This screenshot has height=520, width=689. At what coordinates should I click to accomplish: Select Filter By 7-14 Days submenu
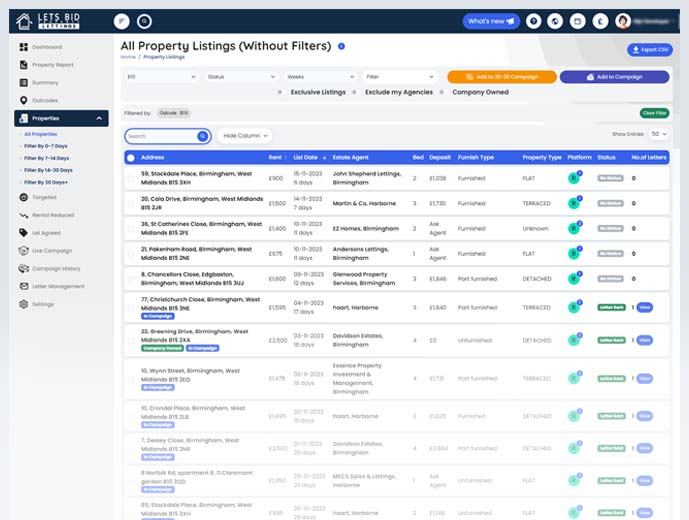click(46, 158)
